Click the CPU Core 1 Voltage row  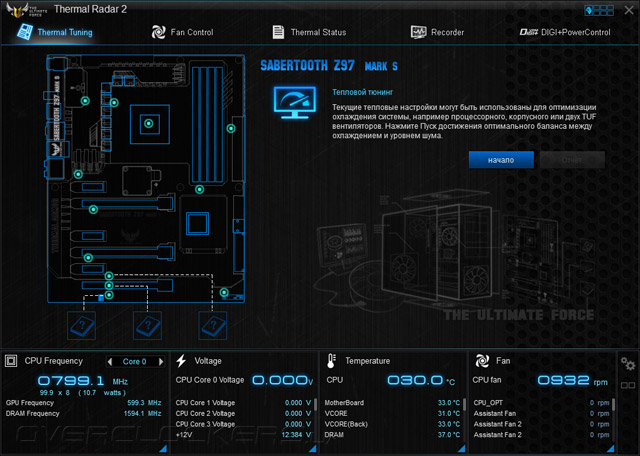coord(243,403)
